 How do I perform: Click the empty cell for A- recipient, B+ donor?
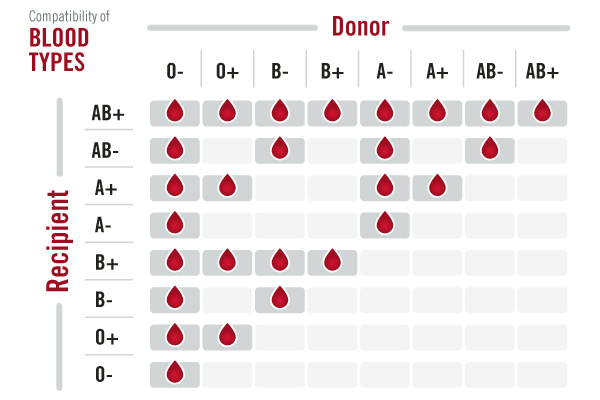click(332, 224)
